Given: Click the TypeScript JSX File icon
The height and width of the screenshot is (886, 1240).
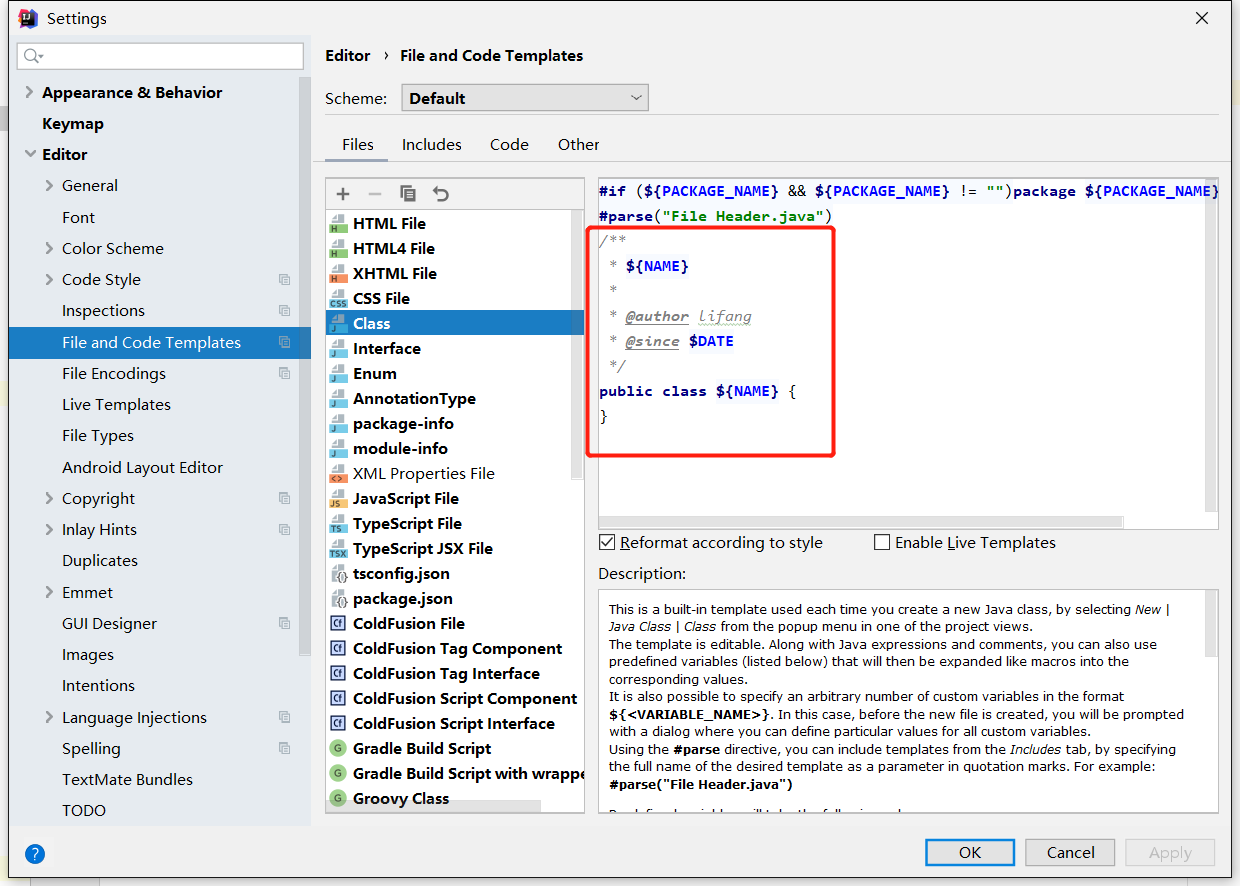Looking at the screenshot, I should point(338,549).
